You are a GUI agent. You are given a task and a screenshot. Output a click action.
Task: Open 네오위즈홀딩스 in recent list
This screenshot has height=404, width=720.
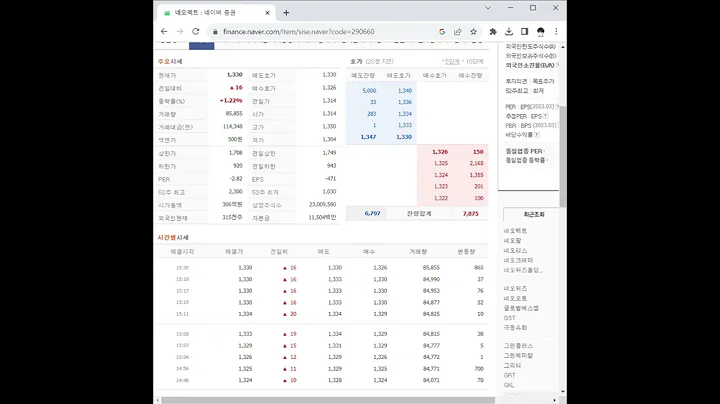tap(523, 270)
